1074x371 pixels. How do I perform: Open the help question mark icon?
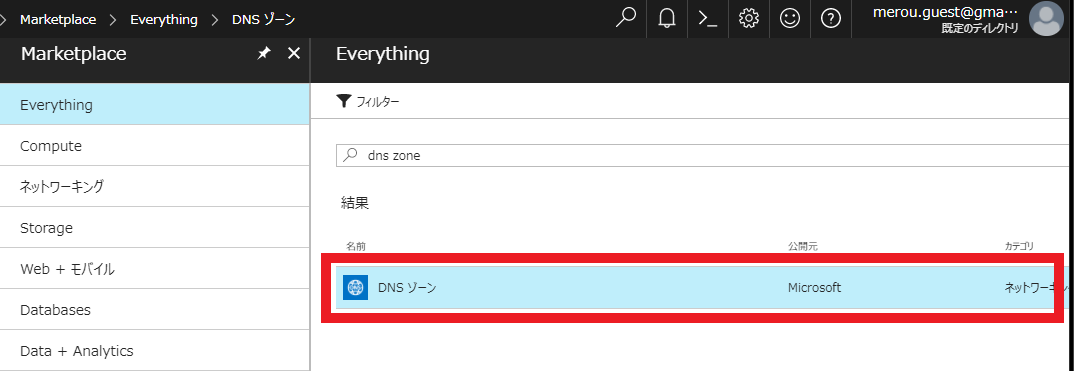(x=831, y=18)
